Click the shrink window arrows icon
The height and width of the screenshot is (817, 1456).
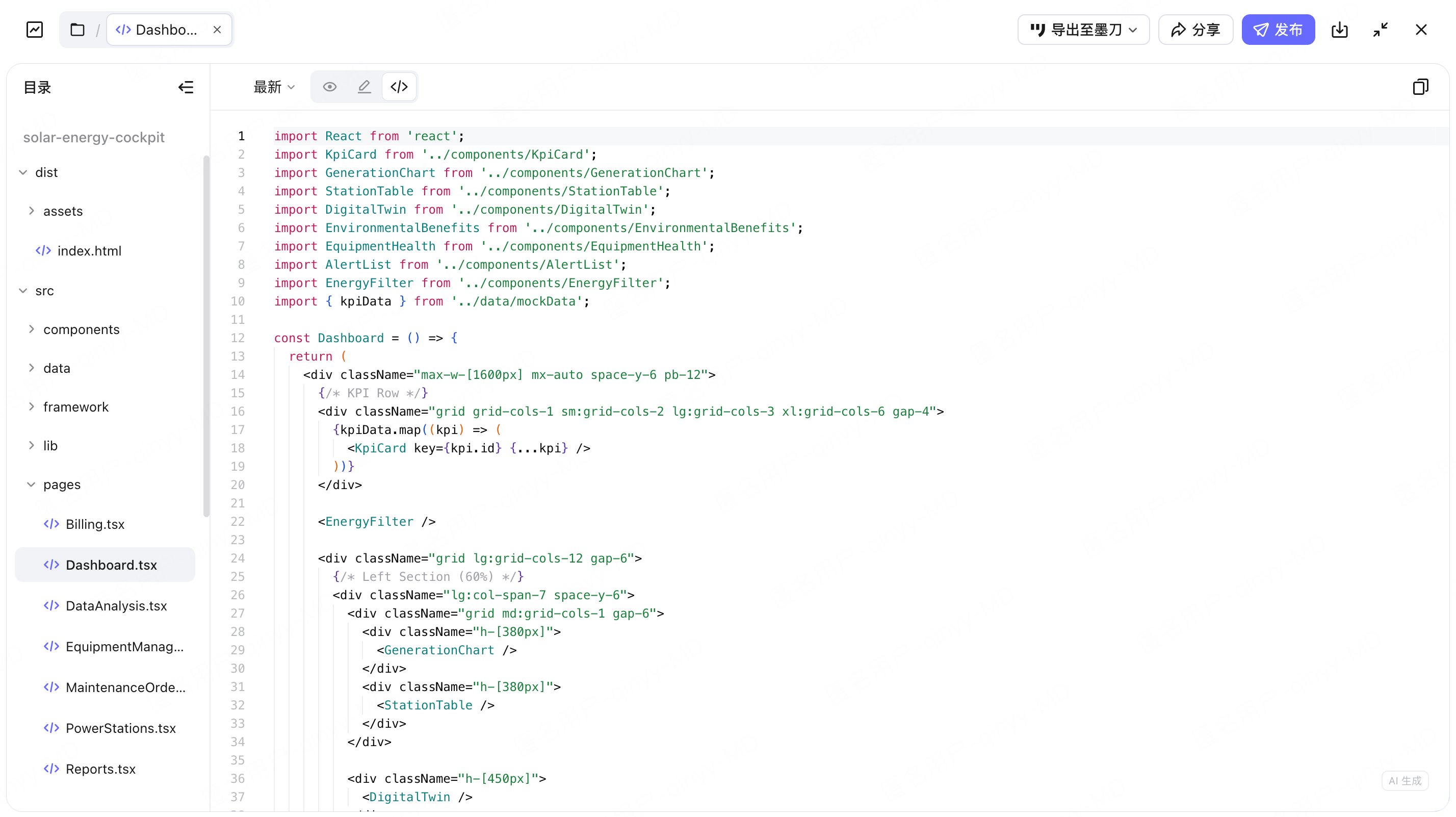point(1380,30)
